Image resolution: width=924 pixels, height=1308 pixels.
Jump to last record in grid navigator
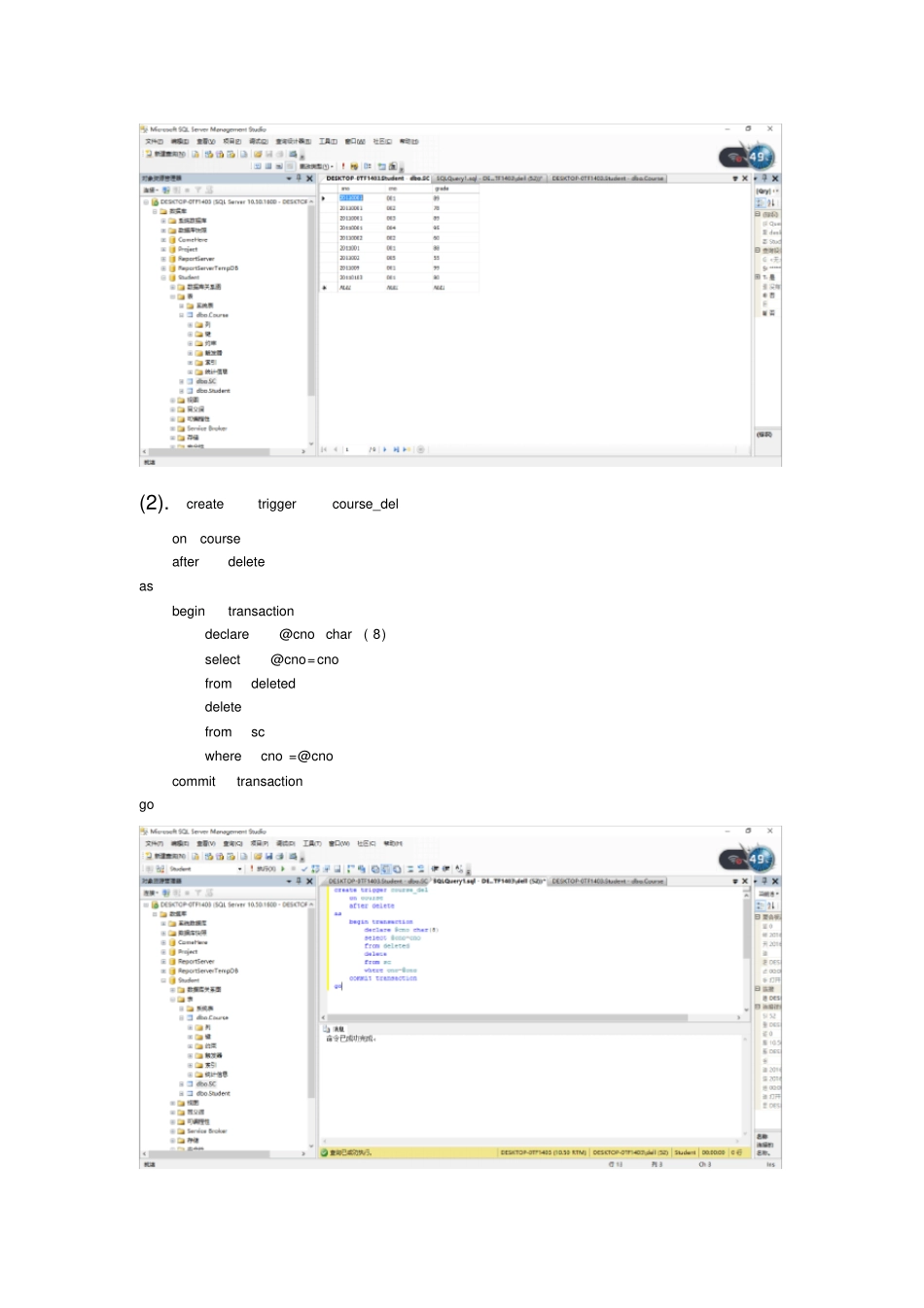(x=396, y=449)
